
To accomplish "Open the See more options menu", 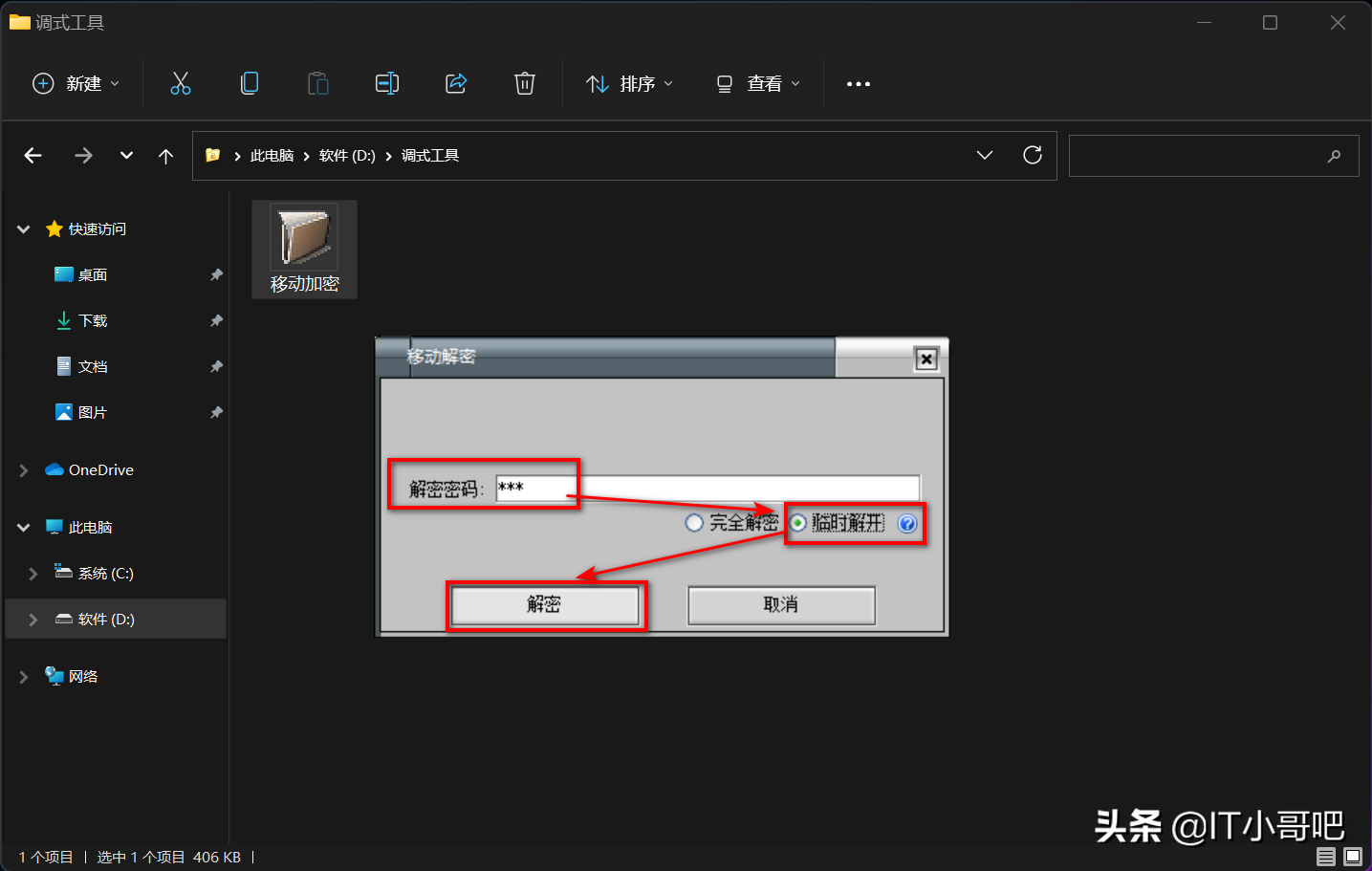I will click(x=858, y=83).
